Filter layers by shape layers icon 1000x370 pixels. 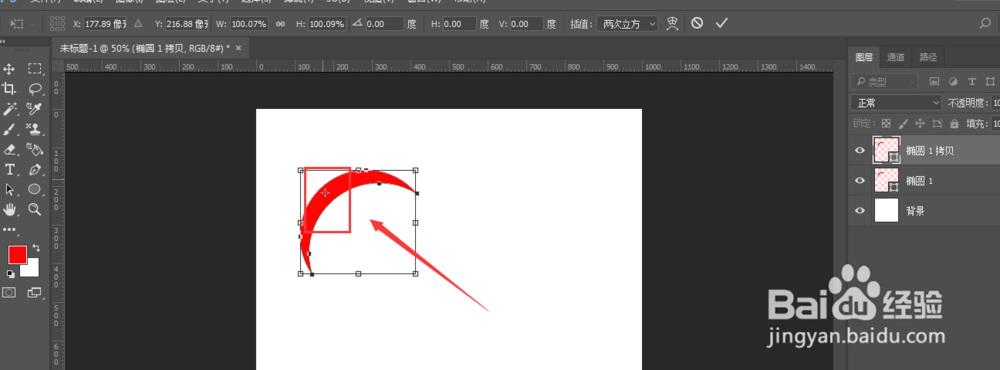coord(990,82)
